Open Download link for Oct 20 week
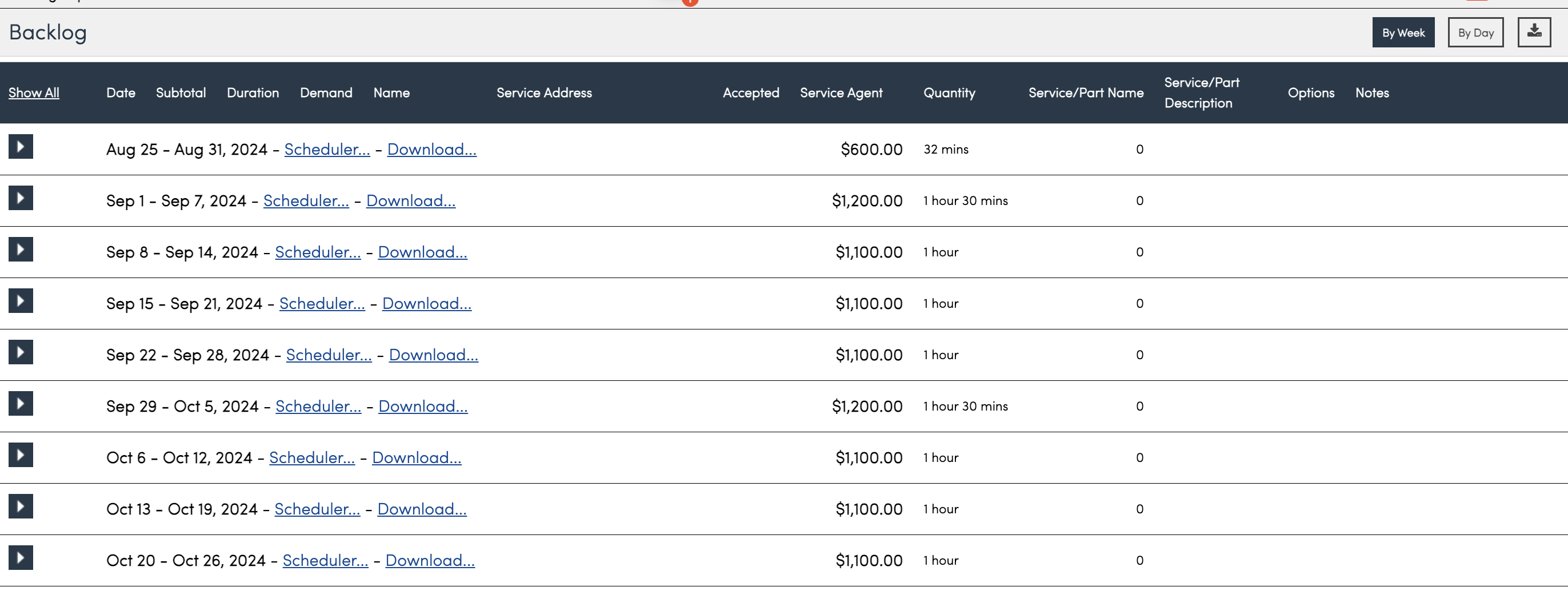This screenshot has height=595, width=1568. pyautogui.click(x=430, y=560)
